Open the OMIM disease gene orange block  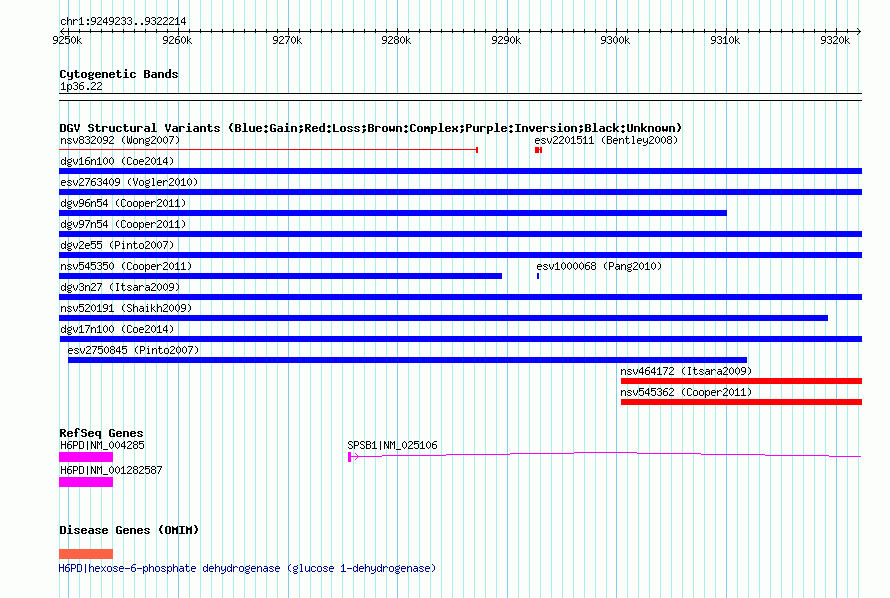click(x=86, y=554)
